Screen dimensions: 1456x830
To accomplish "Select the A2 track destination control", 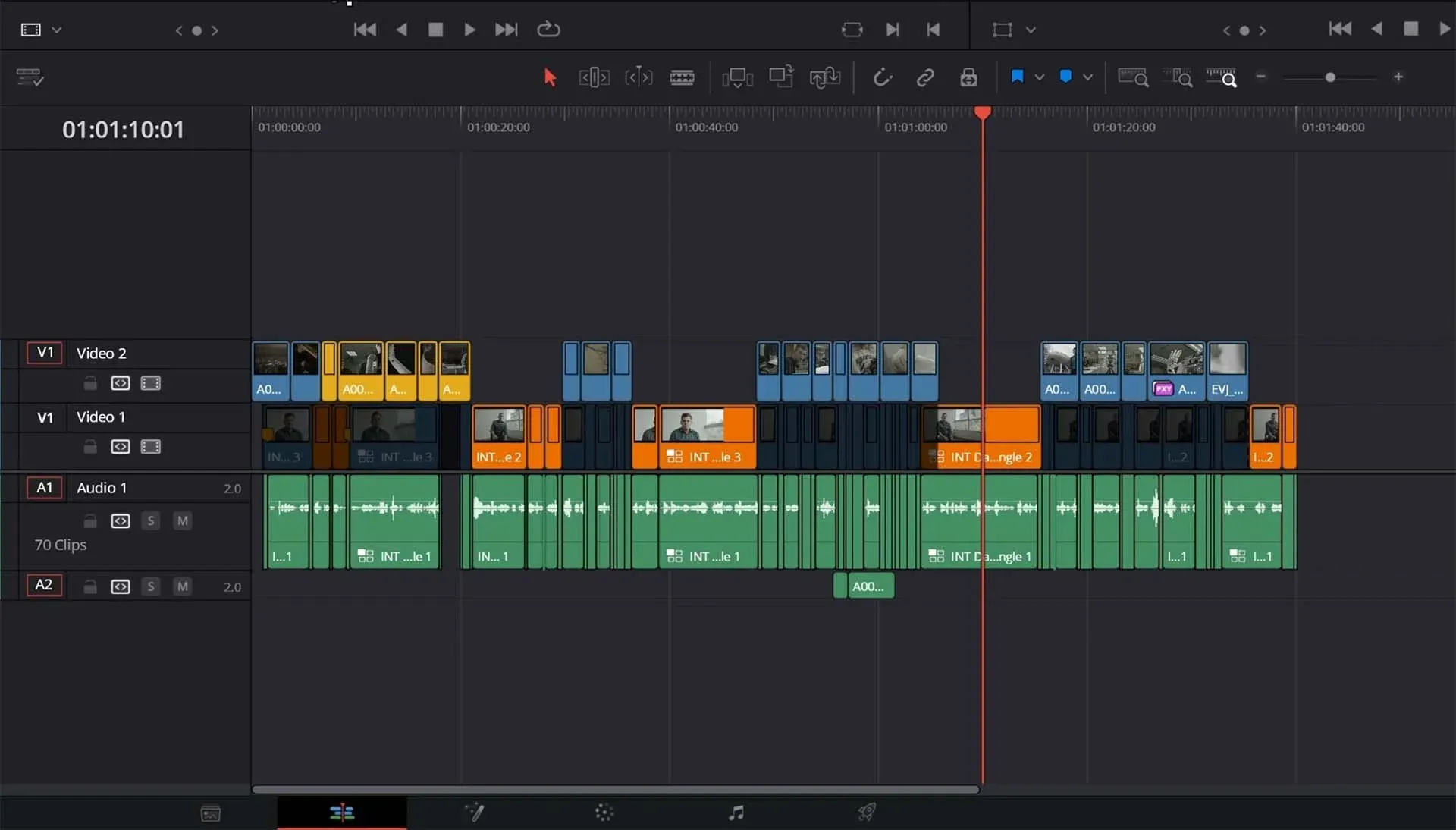I will pyautogui.click(x=44, y=585).
